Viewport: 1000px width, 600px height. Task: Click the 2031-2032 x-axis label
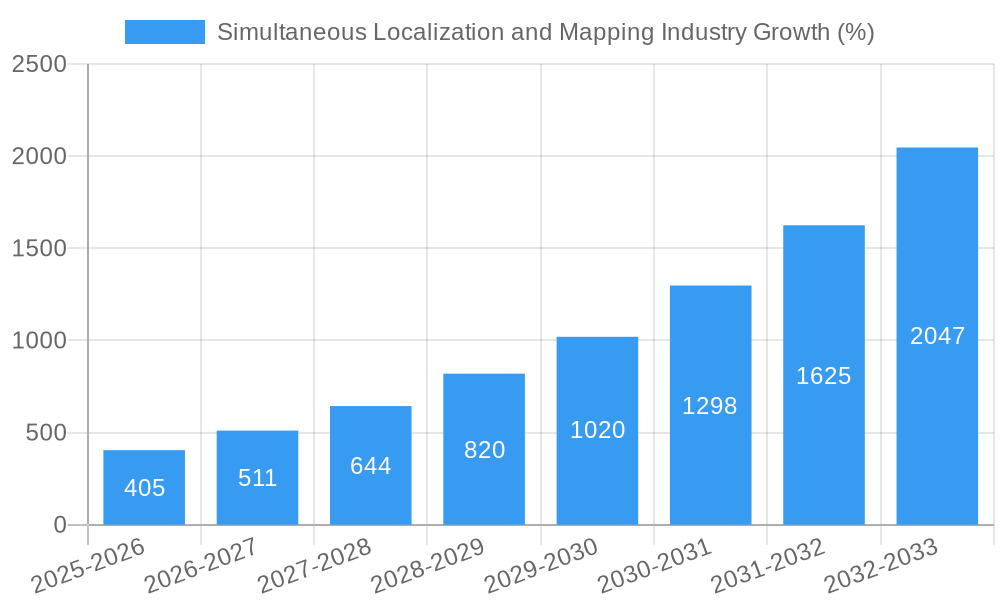tap(769, 565)
